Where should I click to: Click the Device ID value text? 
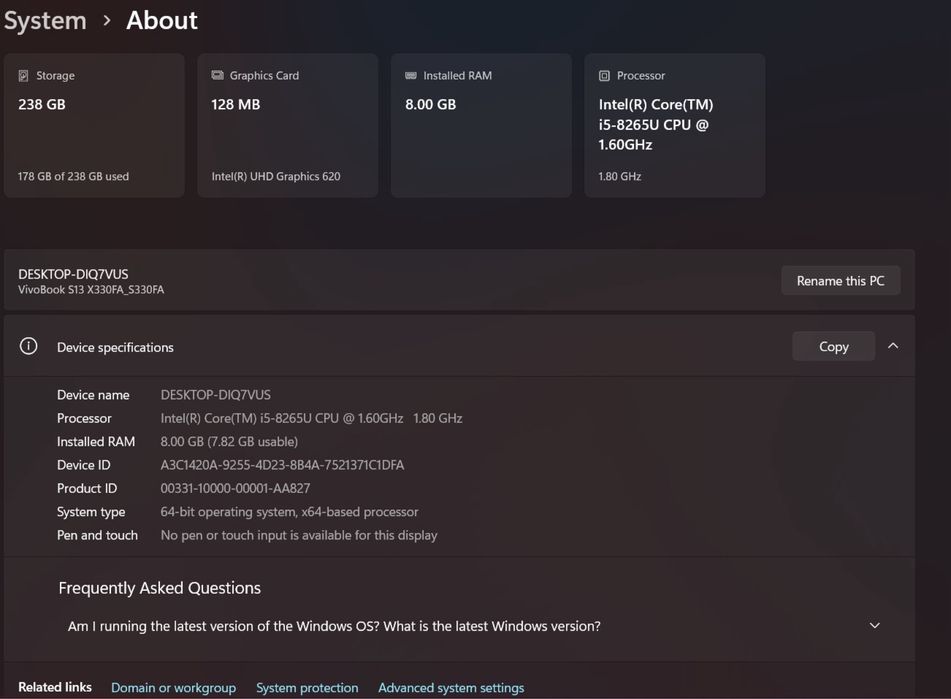[x=282, y=465]
